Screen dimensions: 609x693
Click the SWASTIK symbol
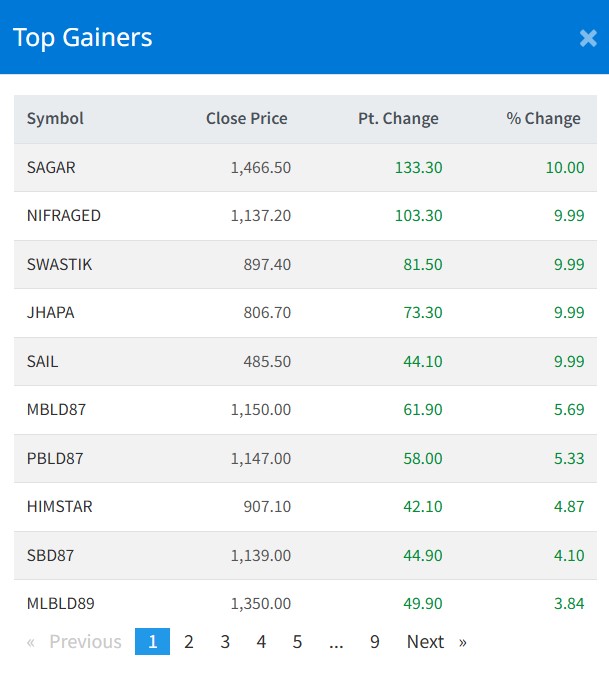click(59, 264)
